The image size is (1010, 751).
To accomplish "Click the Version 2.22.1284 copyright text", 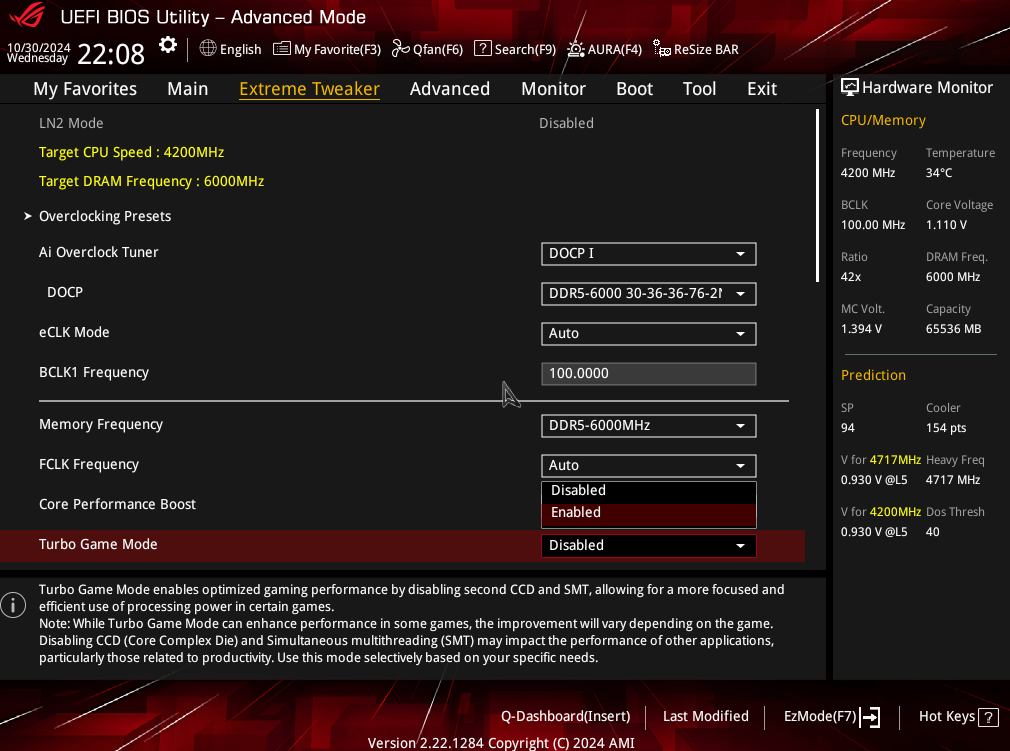I will pyautogui.click(x=501, y=743).
